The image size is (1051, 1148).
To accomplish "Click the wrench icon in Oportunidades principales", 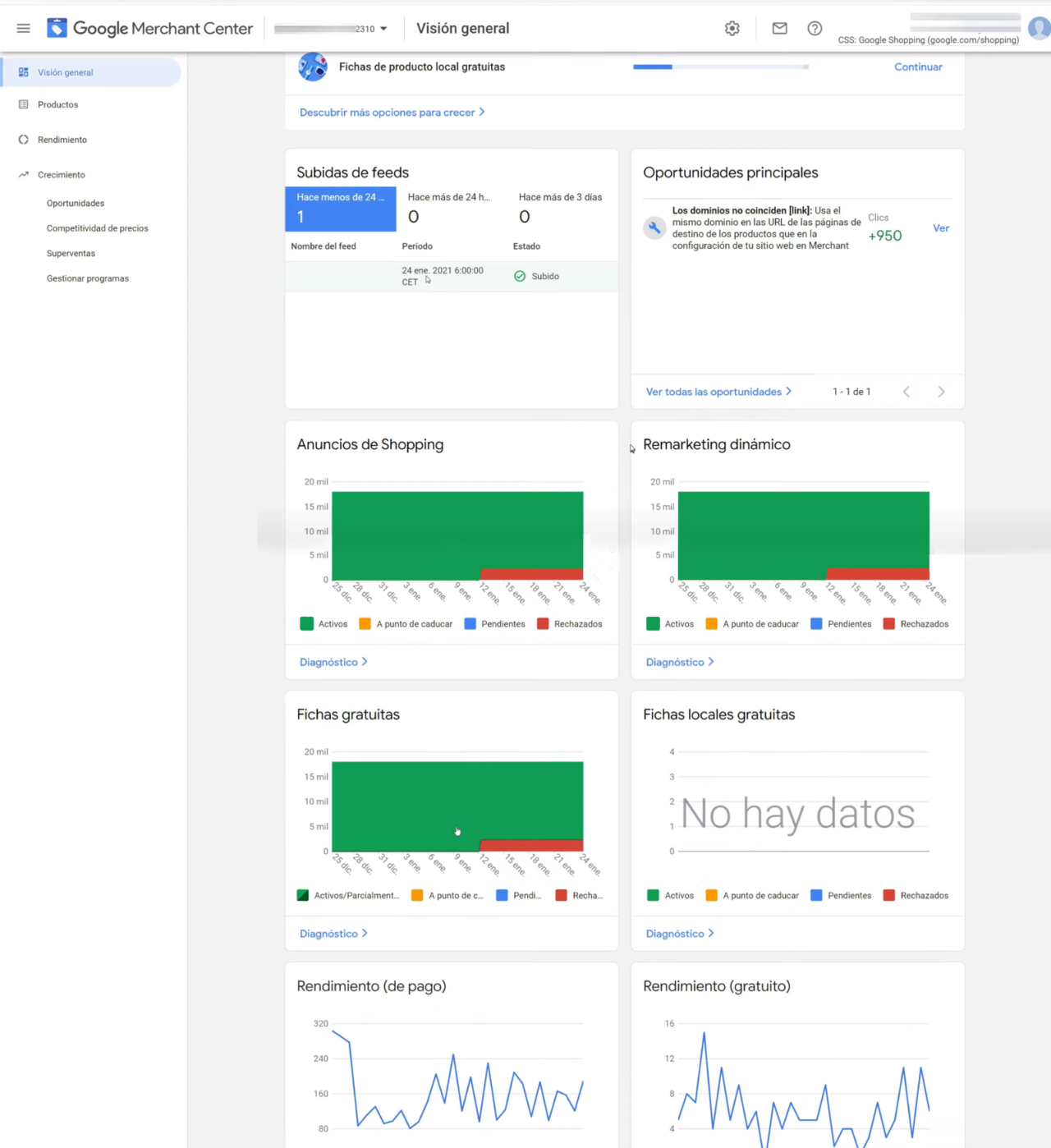I will (x=654, y=228).
